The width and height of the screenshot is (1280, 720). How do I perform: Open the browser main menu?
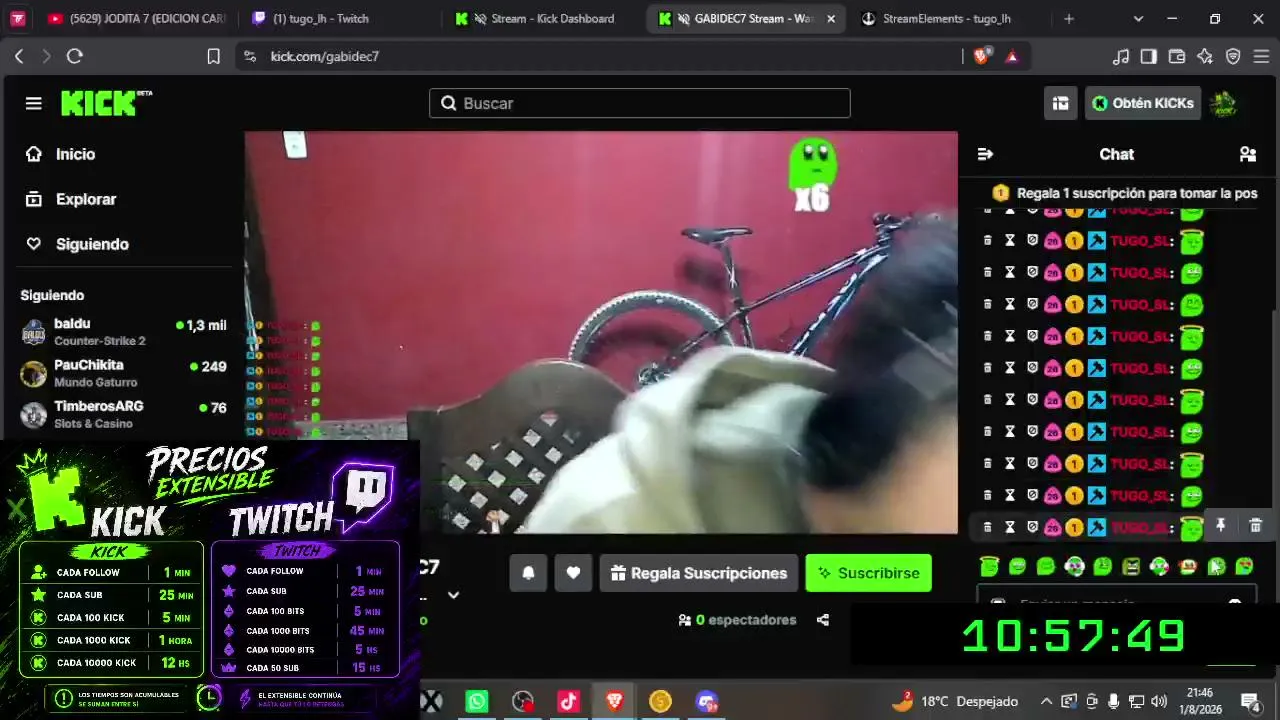[1261, 56]
